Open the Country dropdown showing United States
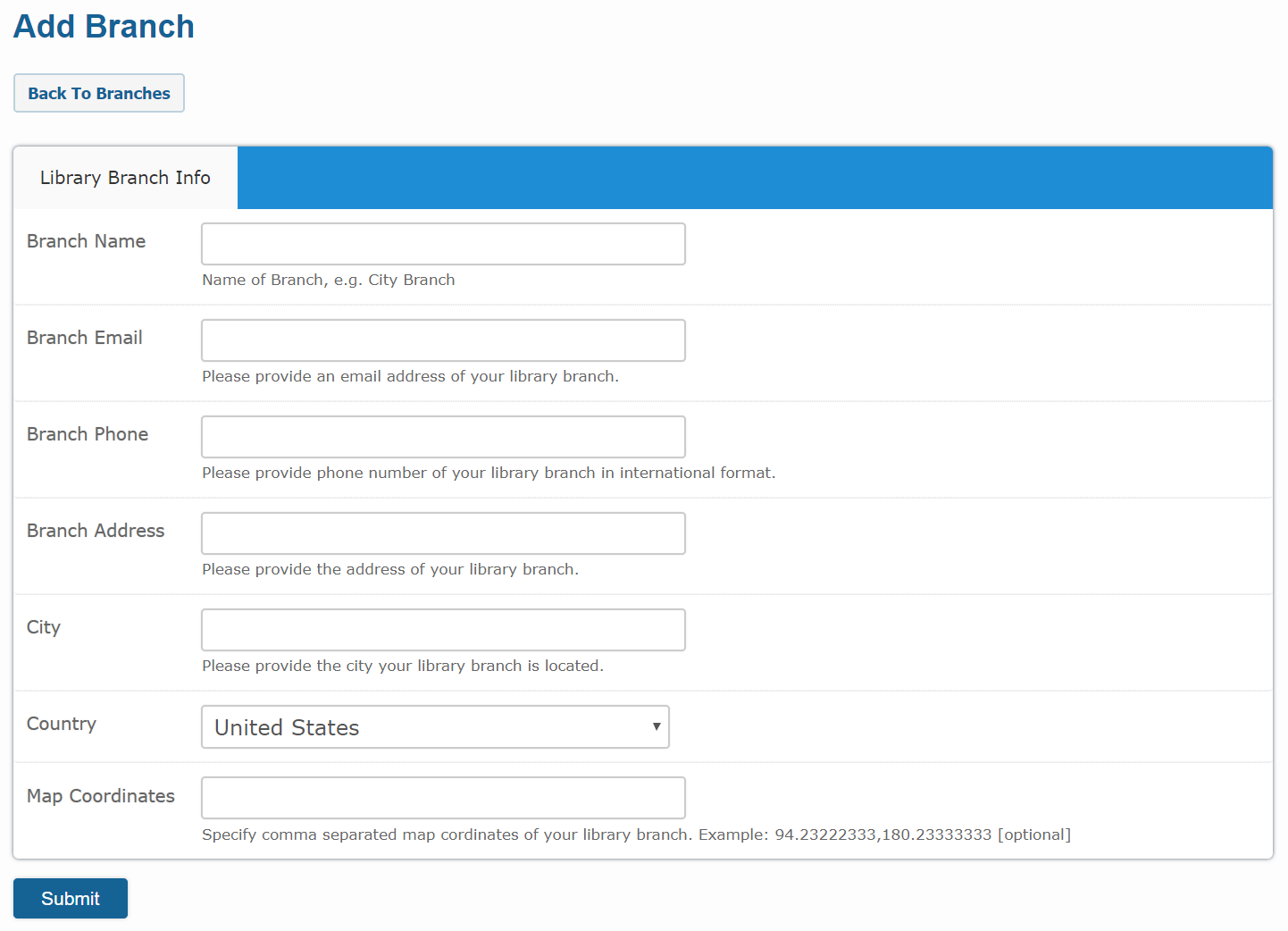Image resolution: width=1288 pixels, height=931 pixels. (x=435, y=726)
